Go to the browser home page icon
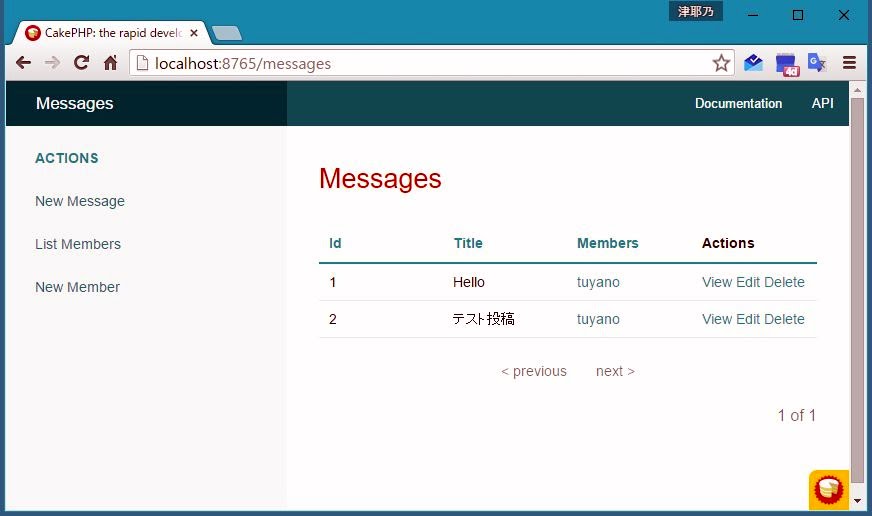Viewport: 872px width, 516px height. click(x=111, y=63)
